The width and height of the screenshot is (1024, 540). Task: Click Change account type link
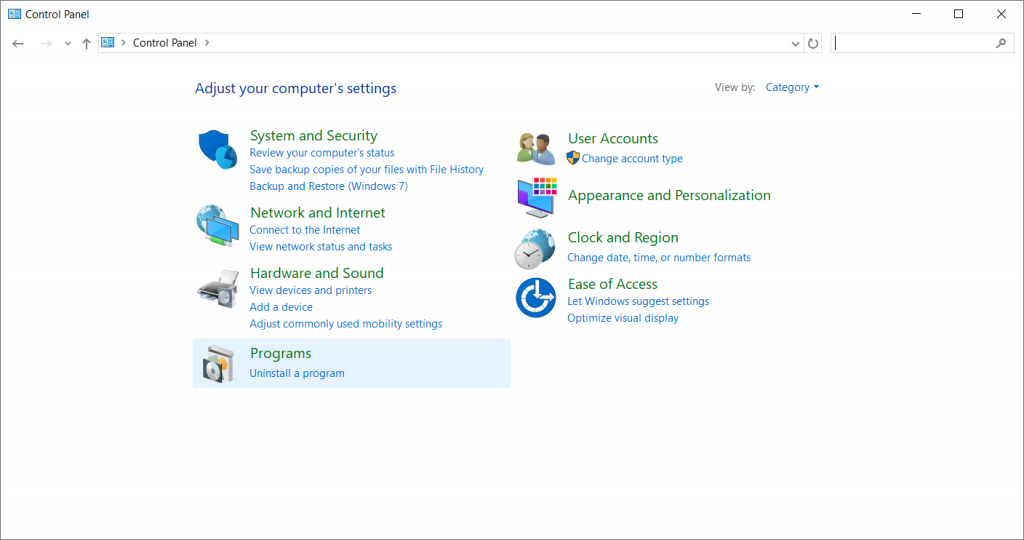(632, 158)
